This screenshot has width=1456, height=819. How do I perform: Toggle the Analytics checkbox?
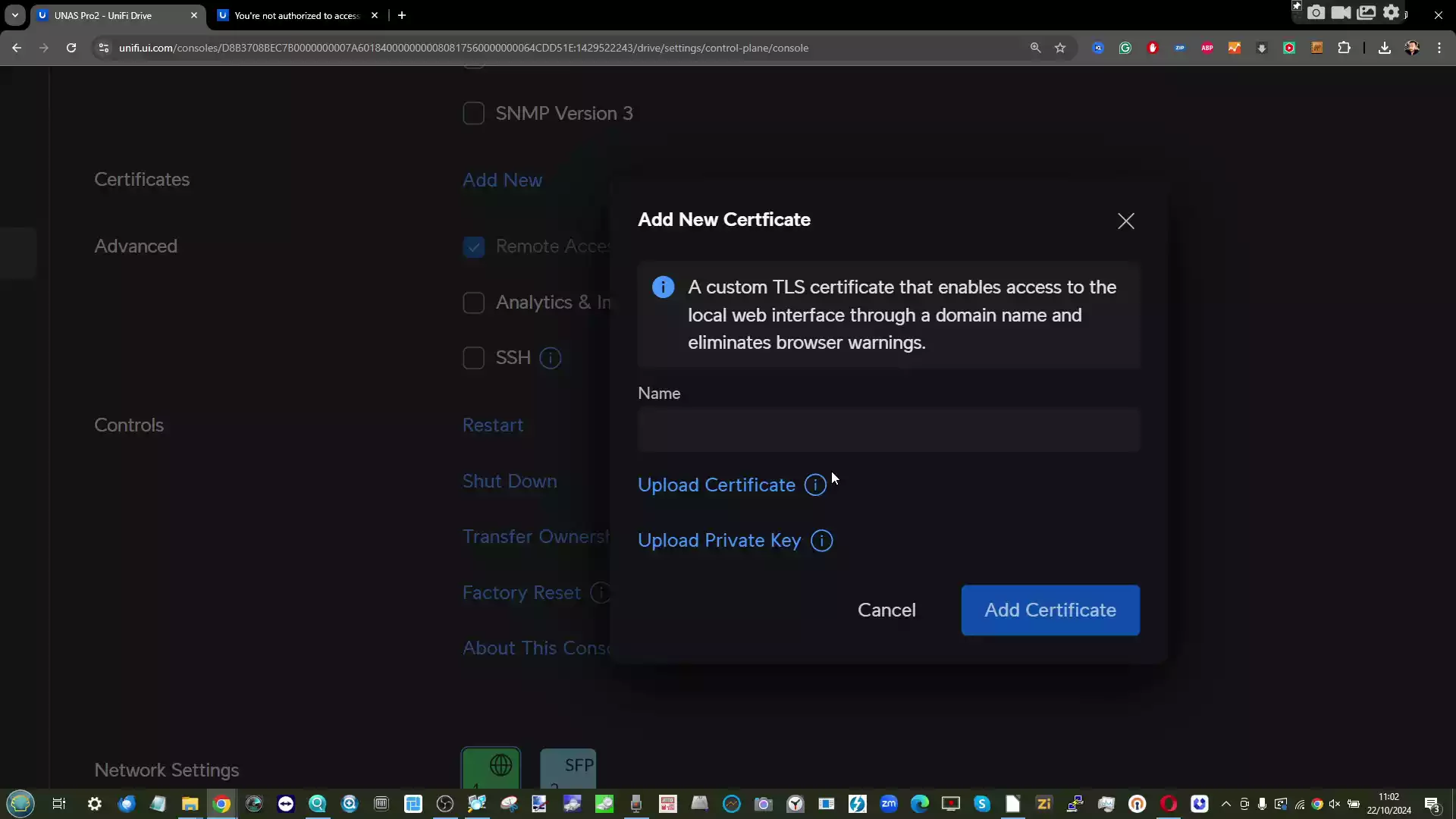pyautogui.click(x=473, y=303)
